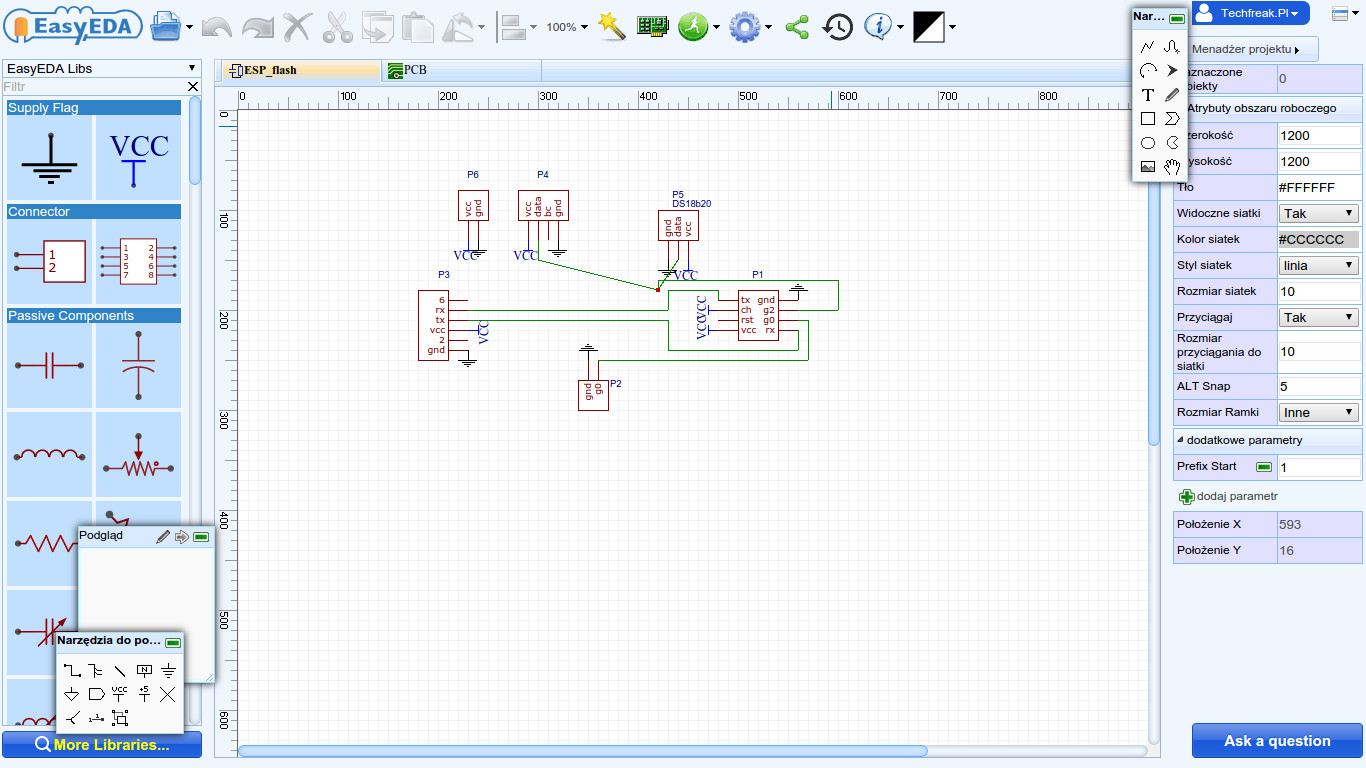Viewport: 1366px width, 768px height.
Task: Collapse the Podgląd panel with green button
Action: (x=201, y=536)
